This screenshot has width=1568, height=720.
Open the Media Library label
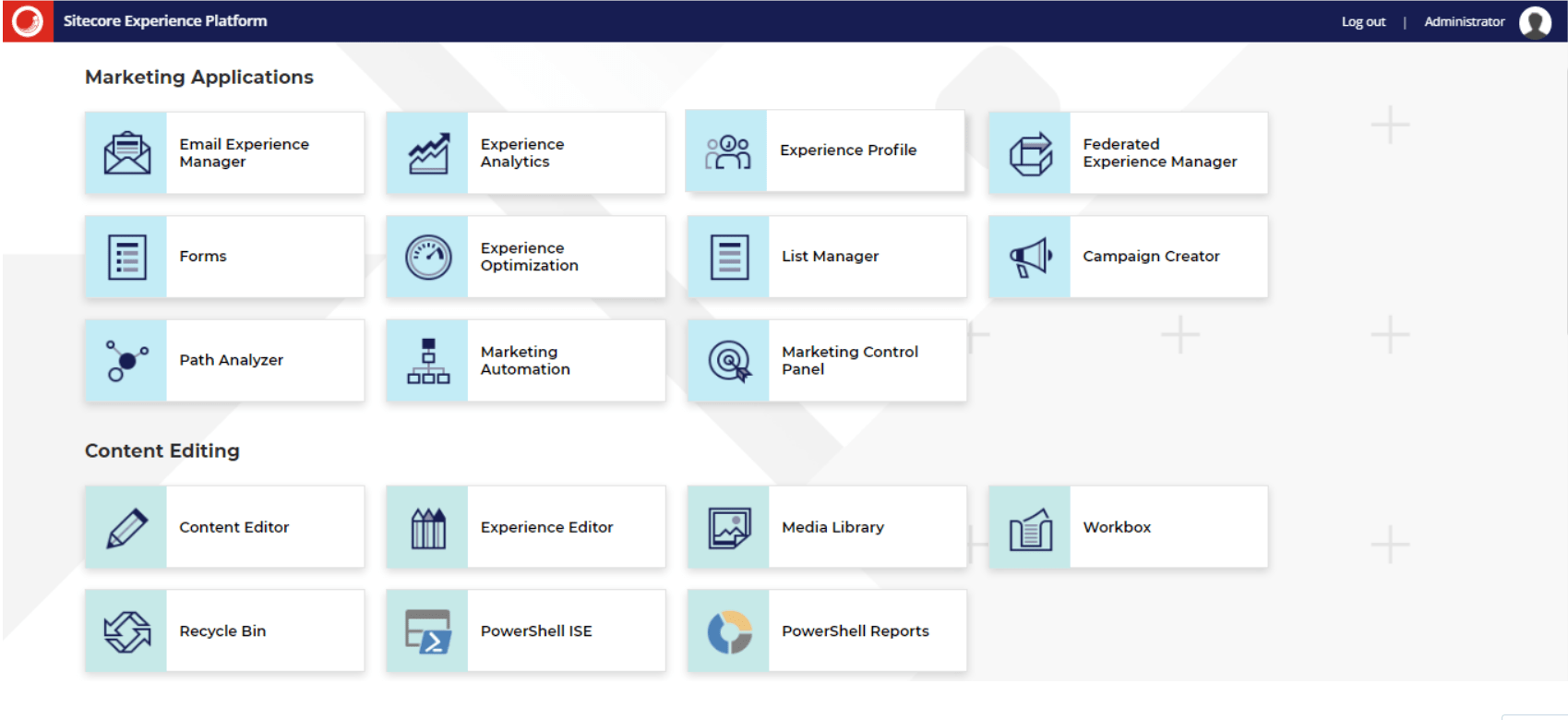coord(832,527)
